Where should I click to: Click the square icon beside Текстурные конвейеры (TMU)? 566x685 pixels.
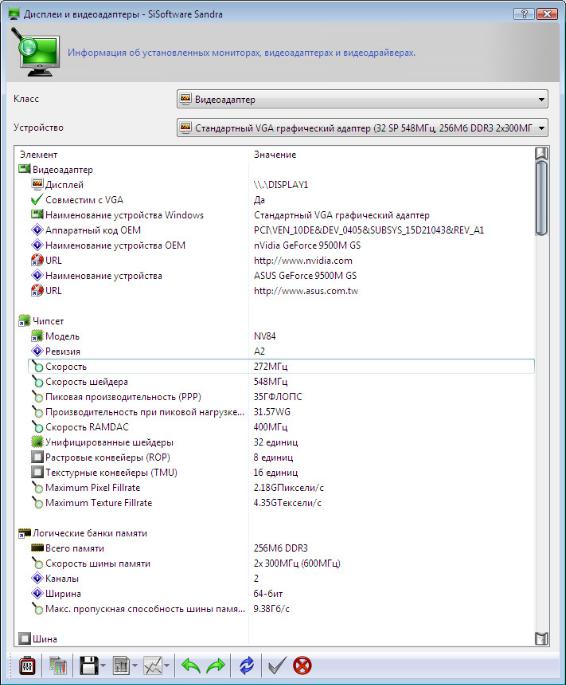(x=37, y=472)
